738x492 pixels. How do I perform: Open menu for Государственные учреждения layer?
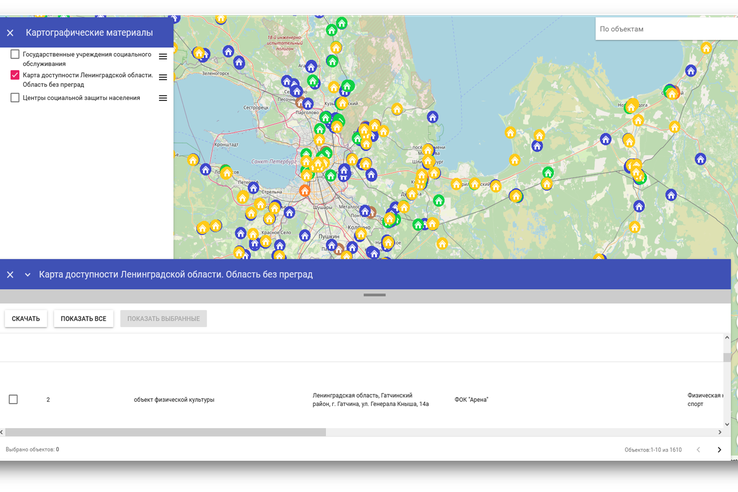point(163,56)
